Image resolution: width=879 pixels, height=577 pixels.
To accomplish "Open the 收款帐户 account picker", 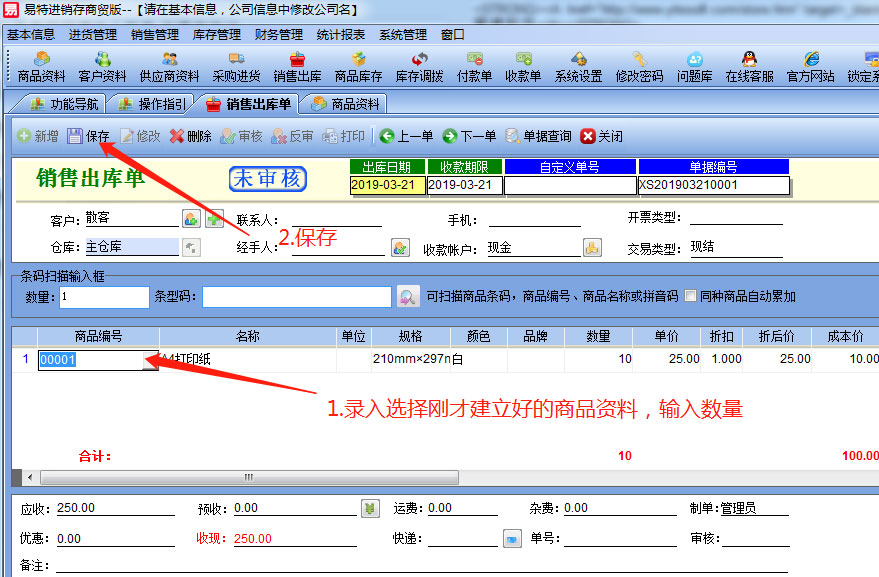I will [x=592, y=247].
